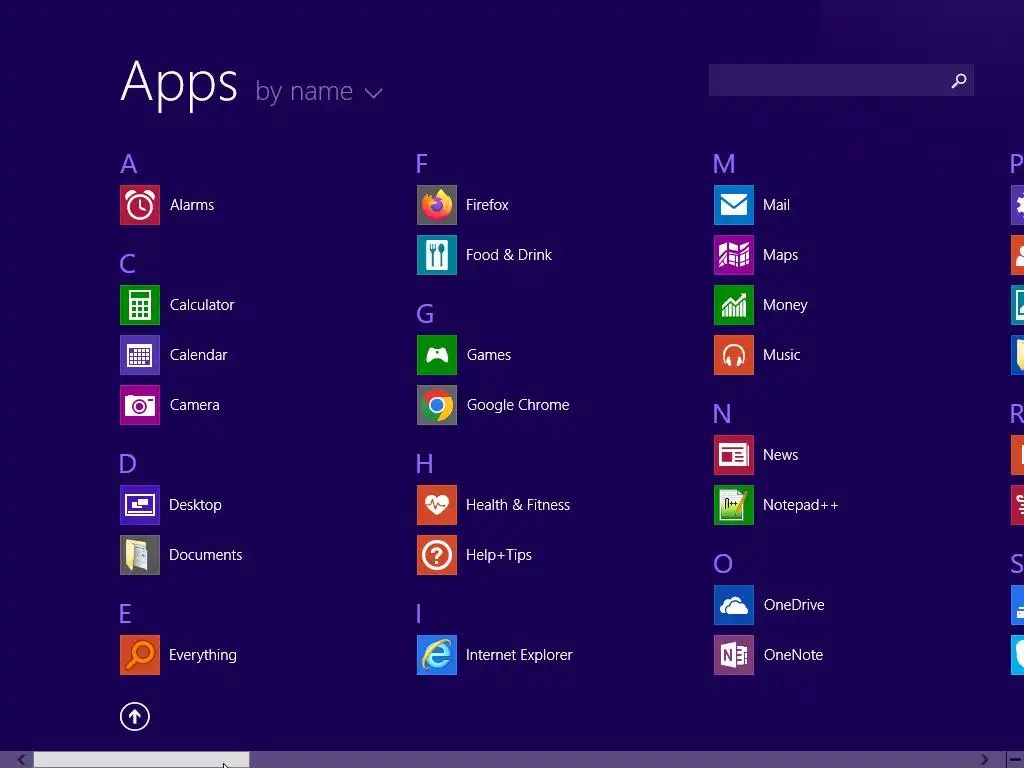Viewport: 1024px width, 768px height.
Task: Open the Calendar app icon
Action: [x=140, y=355]
